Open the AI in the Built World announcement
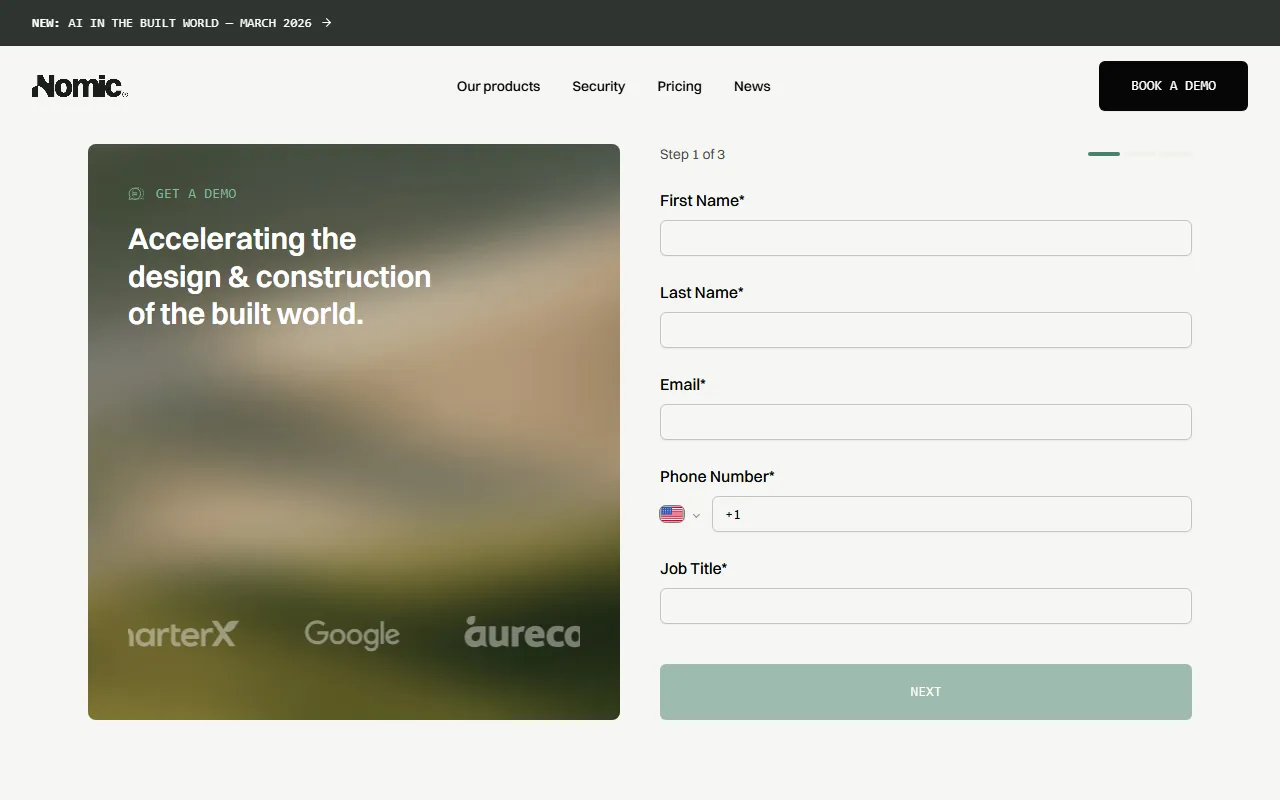This screenshot has height=800, width=1280. (x=172, y=23)
